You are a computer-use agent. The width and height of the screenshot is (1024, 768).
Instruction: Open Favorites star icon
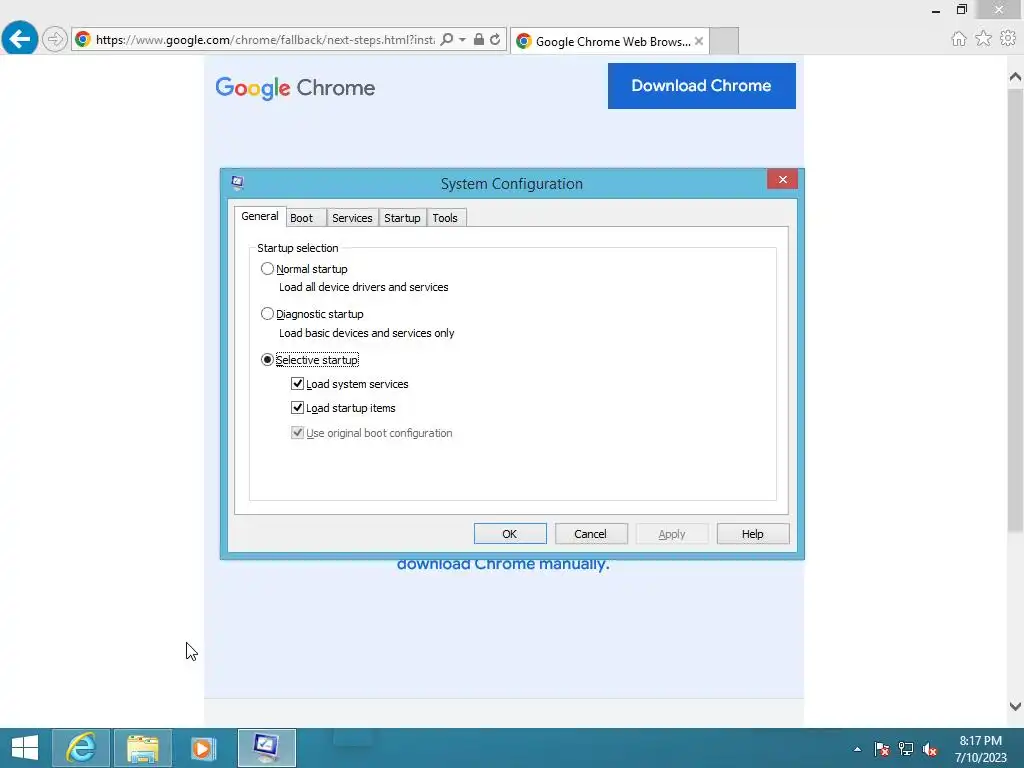983,39
